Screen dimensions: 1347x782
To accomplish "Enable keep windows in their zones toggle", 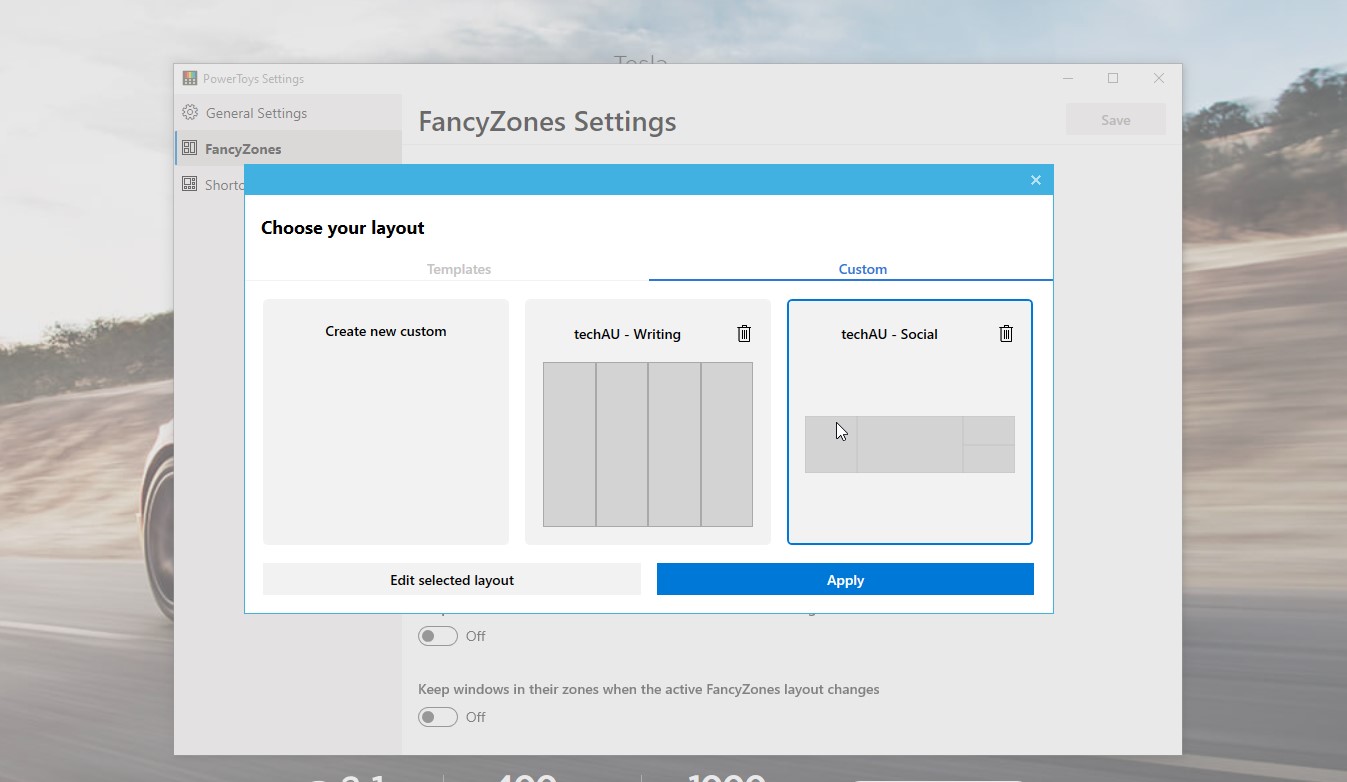I will 437,716.
